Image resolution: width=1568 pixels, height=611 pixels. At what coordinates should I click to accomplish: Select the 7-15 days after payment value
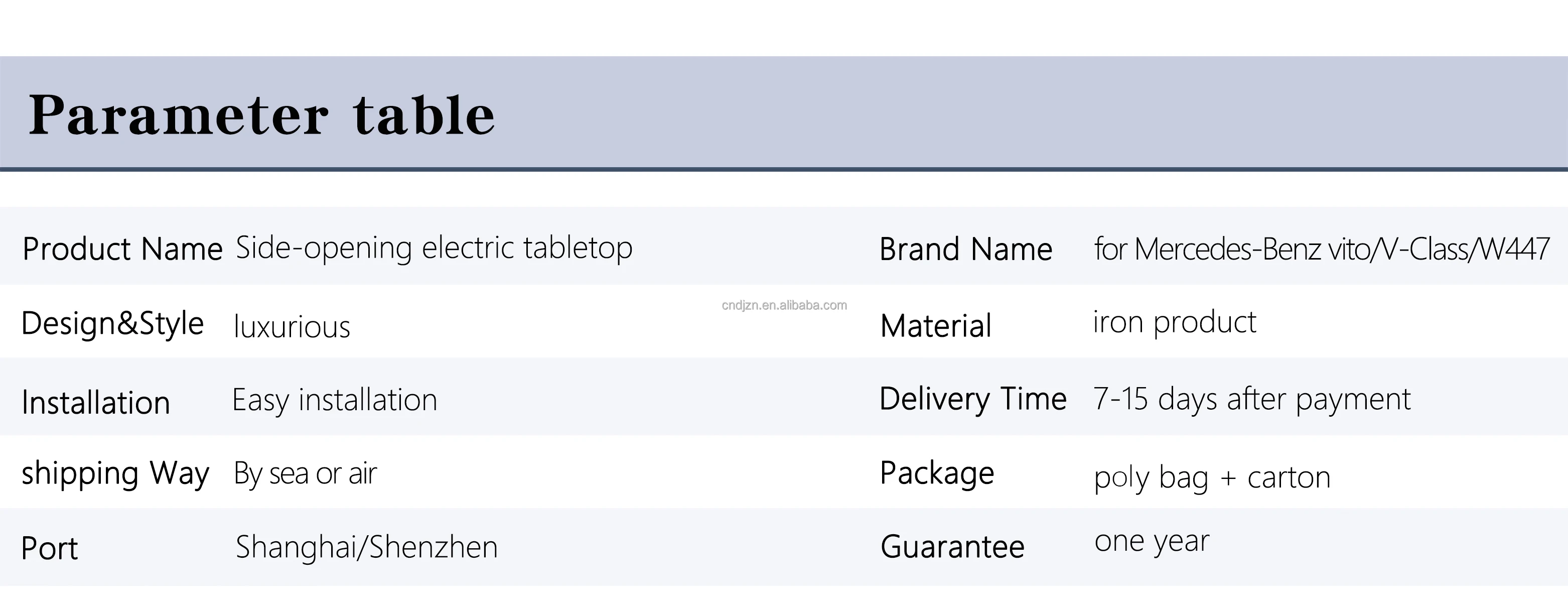click(1251, 400)
